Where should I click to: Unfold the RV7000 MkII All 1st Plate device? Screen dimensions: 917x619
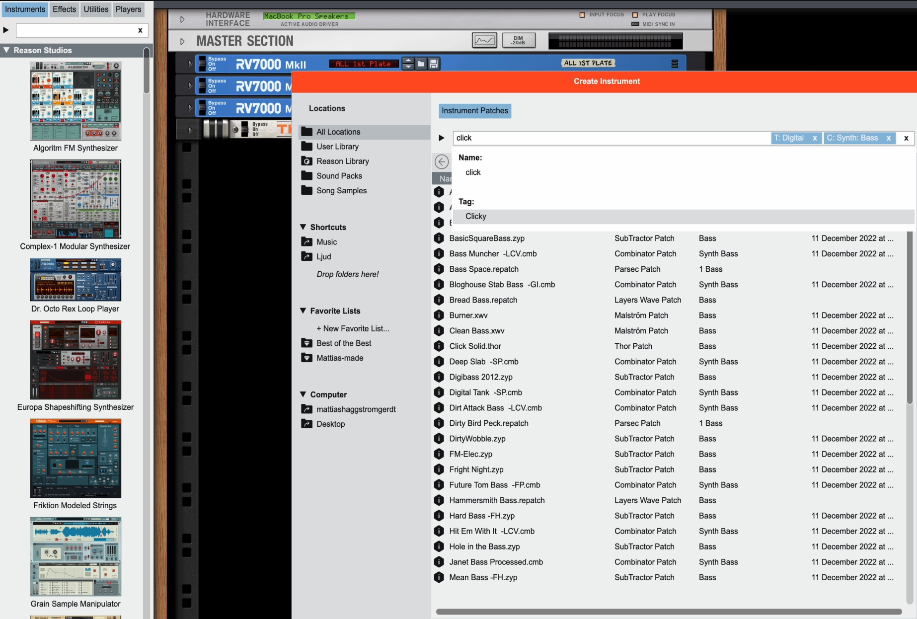tap(189, 64)
